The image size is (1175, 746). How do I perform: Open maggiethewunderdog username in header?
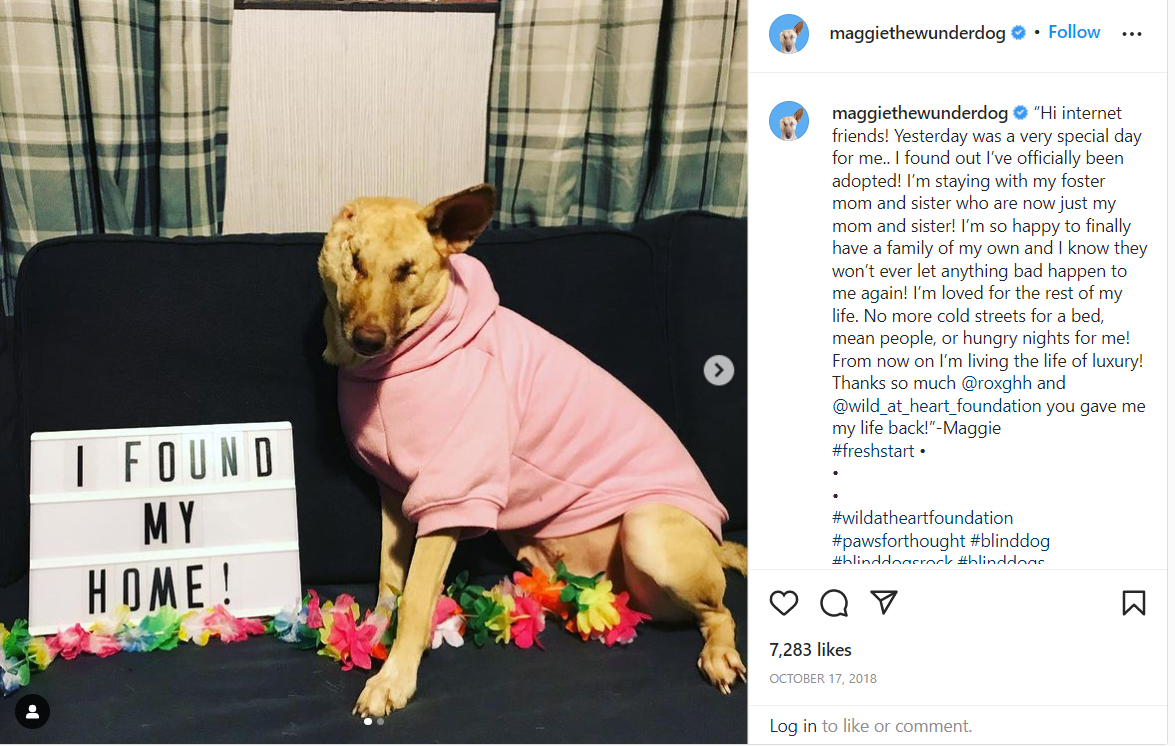[x=916, y=33]
